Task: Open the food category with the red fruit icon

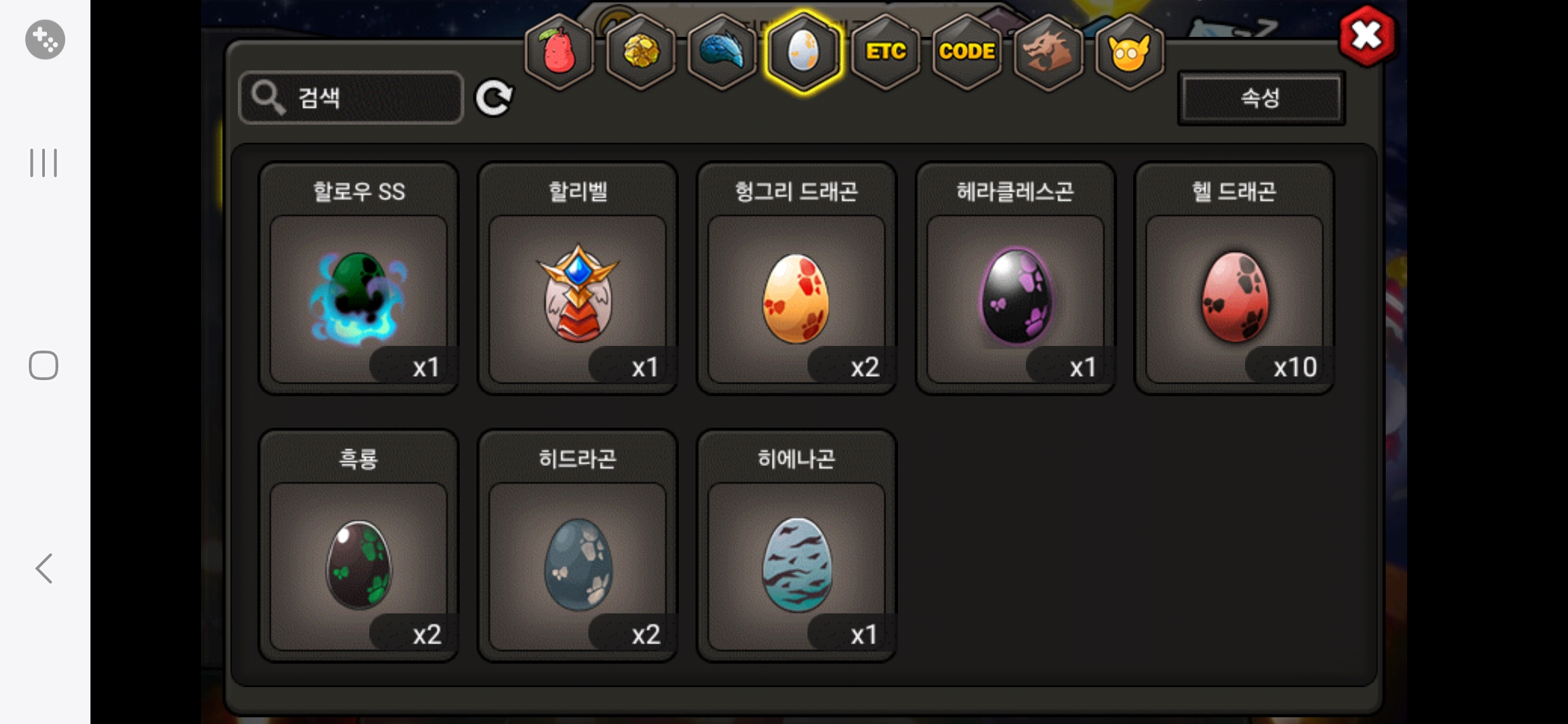Action: 559,52
